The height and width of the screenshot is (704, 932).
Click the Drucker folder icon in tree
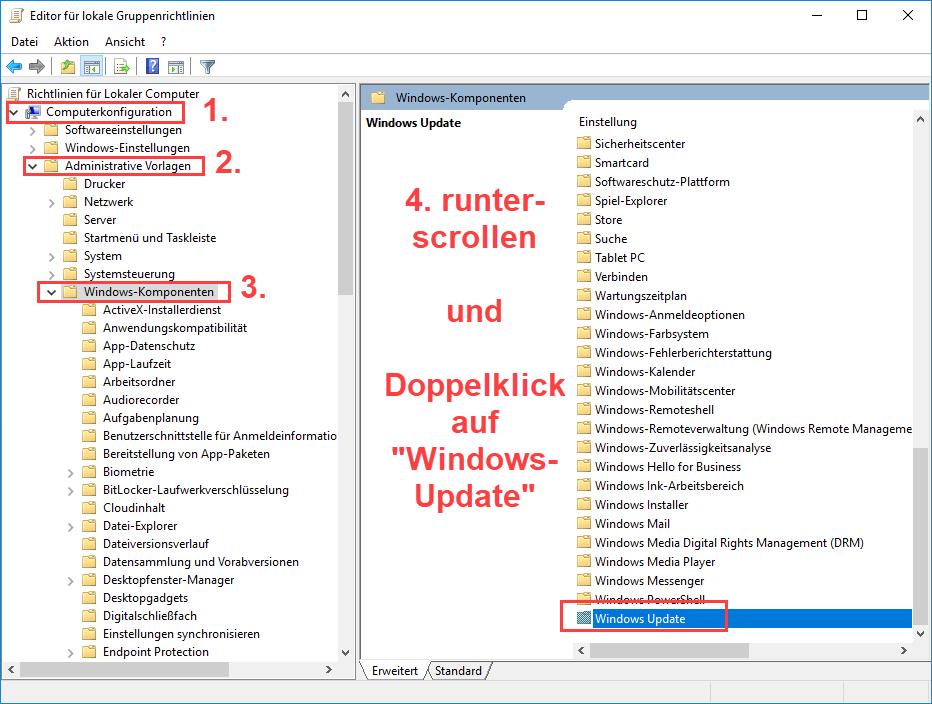[x=70, y=184]
